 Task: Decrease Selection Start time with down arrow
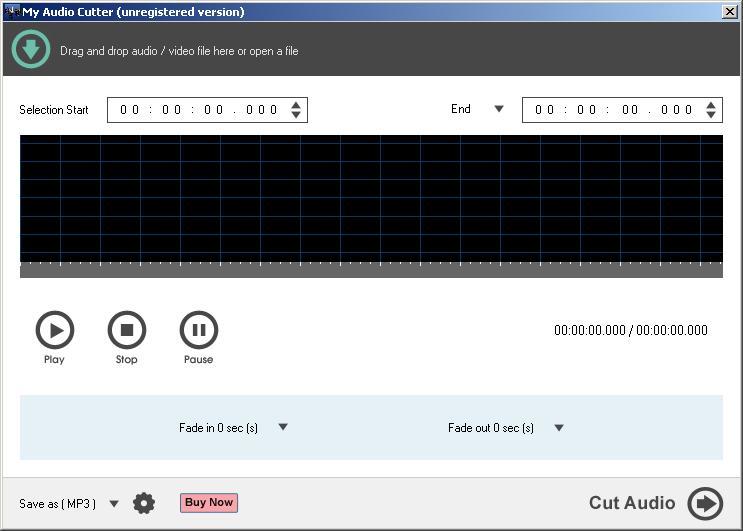(296, 115)
